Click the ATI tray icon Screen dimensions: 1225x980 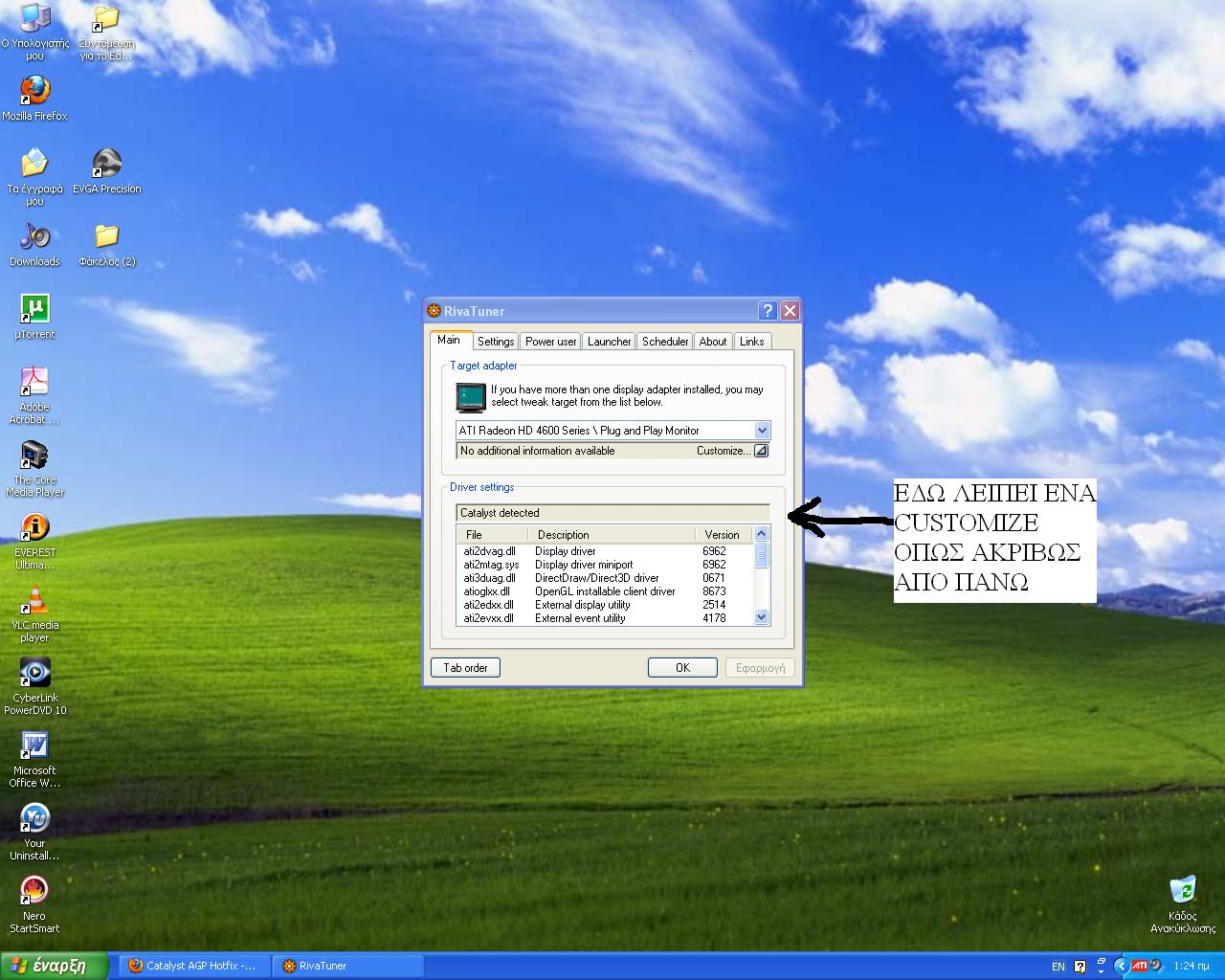pyautogui.click(x=1139, y=966)
